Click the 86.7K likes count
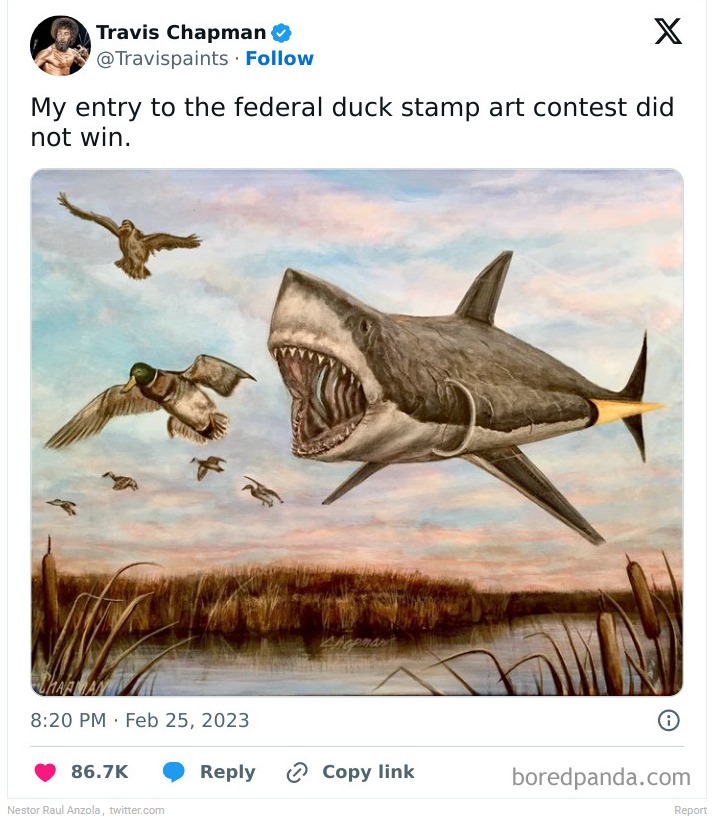Viewport: 718px width, 823px height. coord(99,772)
